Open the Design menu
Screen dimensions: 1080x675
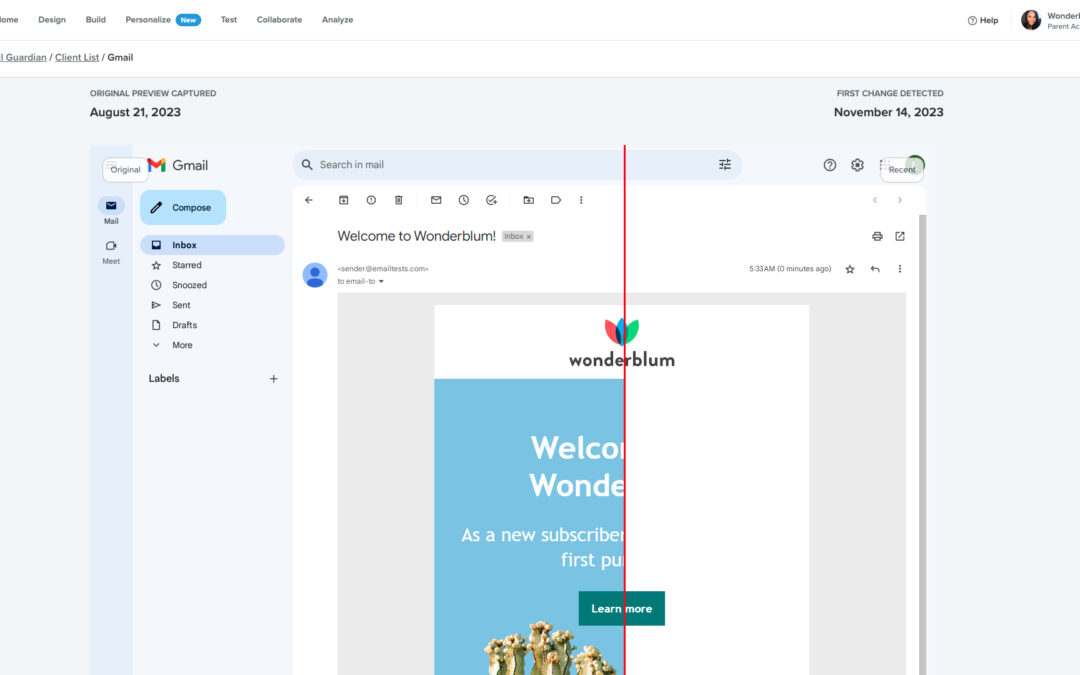pos(52,20)
